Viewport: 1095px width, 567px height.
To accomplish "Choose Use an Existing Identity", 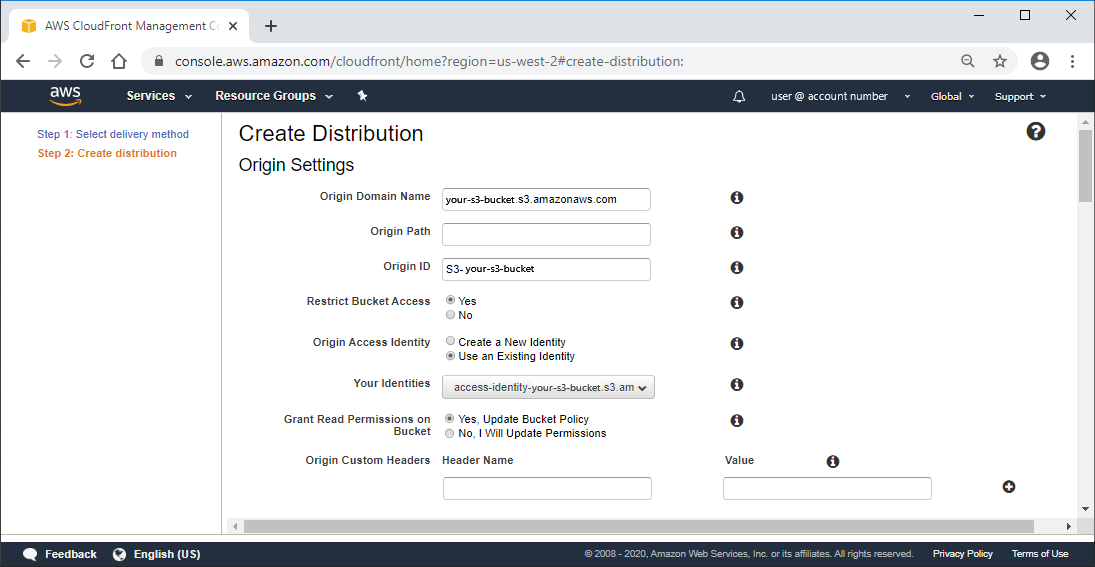I will pyautogui.click(x=450, y=356).
